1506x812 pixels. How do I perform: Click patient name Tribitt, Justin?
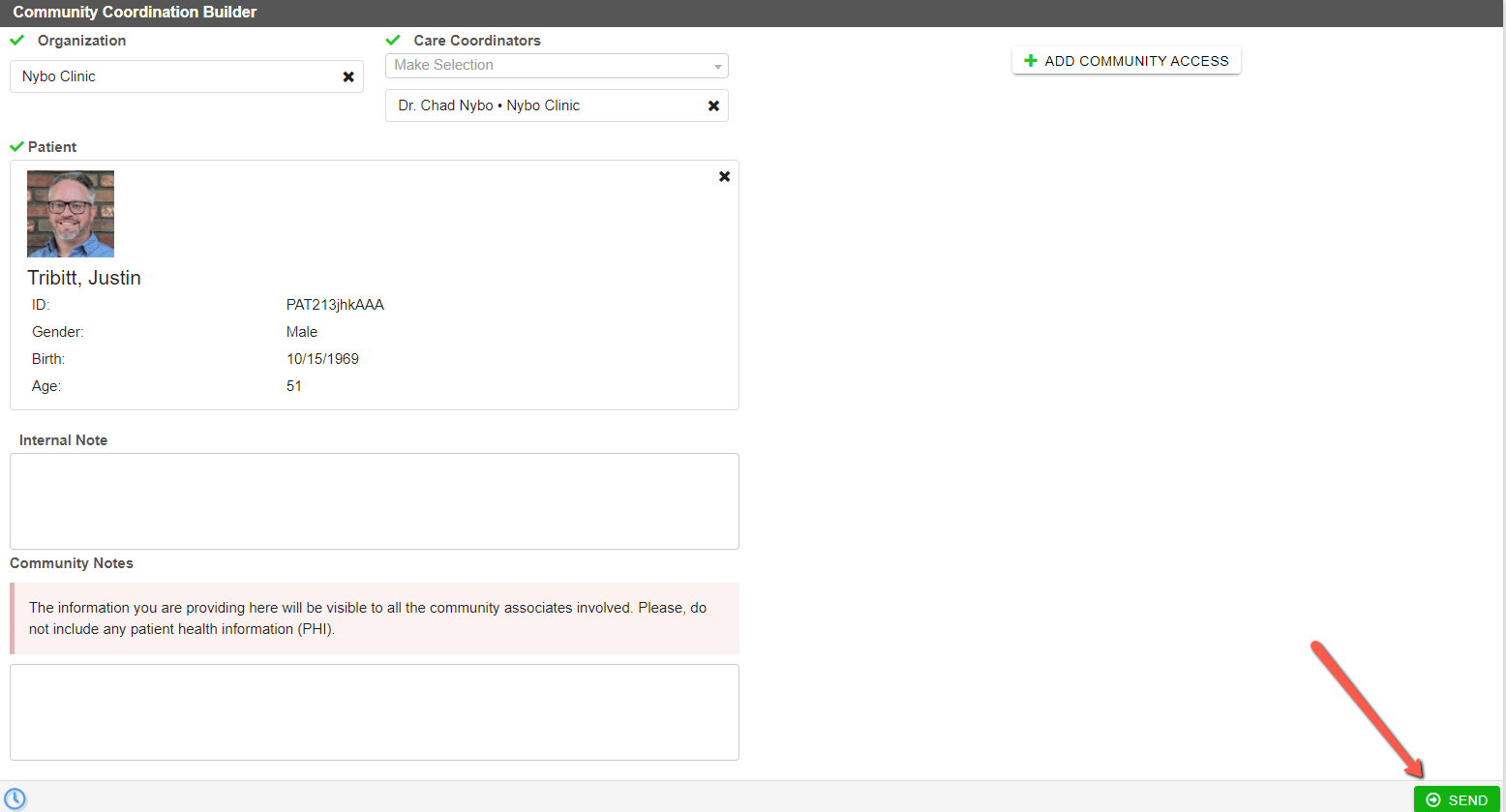tap(84, 278)
